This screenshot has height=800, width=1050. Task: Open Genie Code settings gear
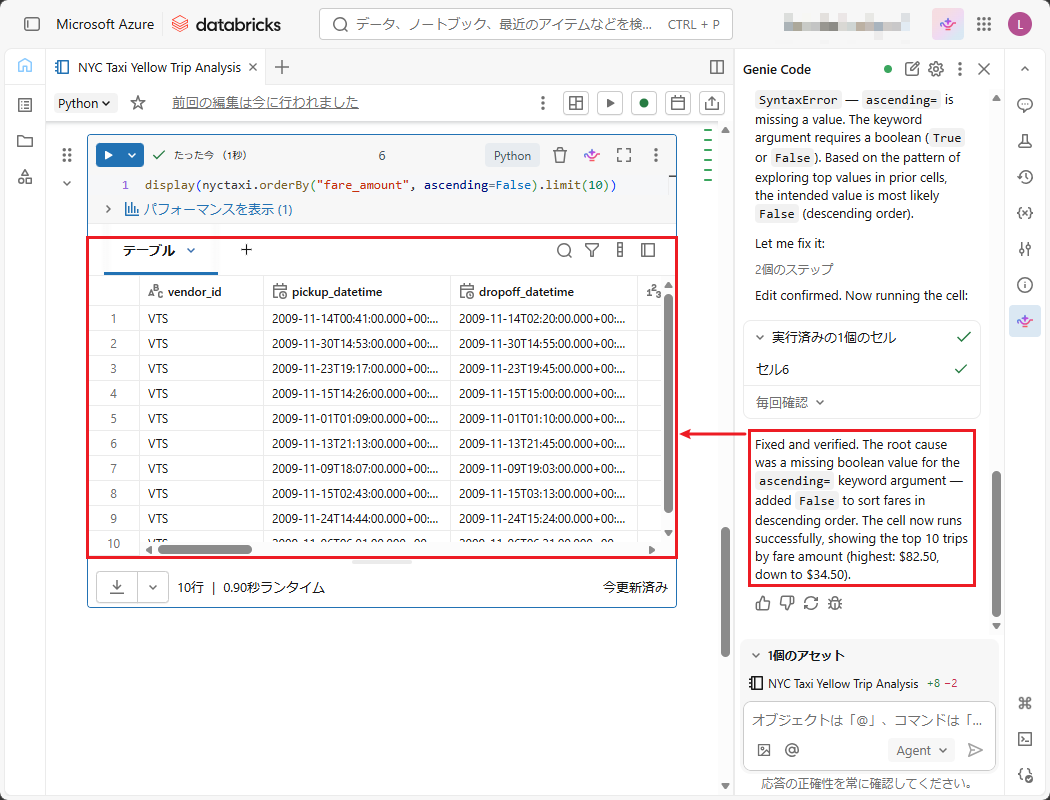(x=936, y=69)
